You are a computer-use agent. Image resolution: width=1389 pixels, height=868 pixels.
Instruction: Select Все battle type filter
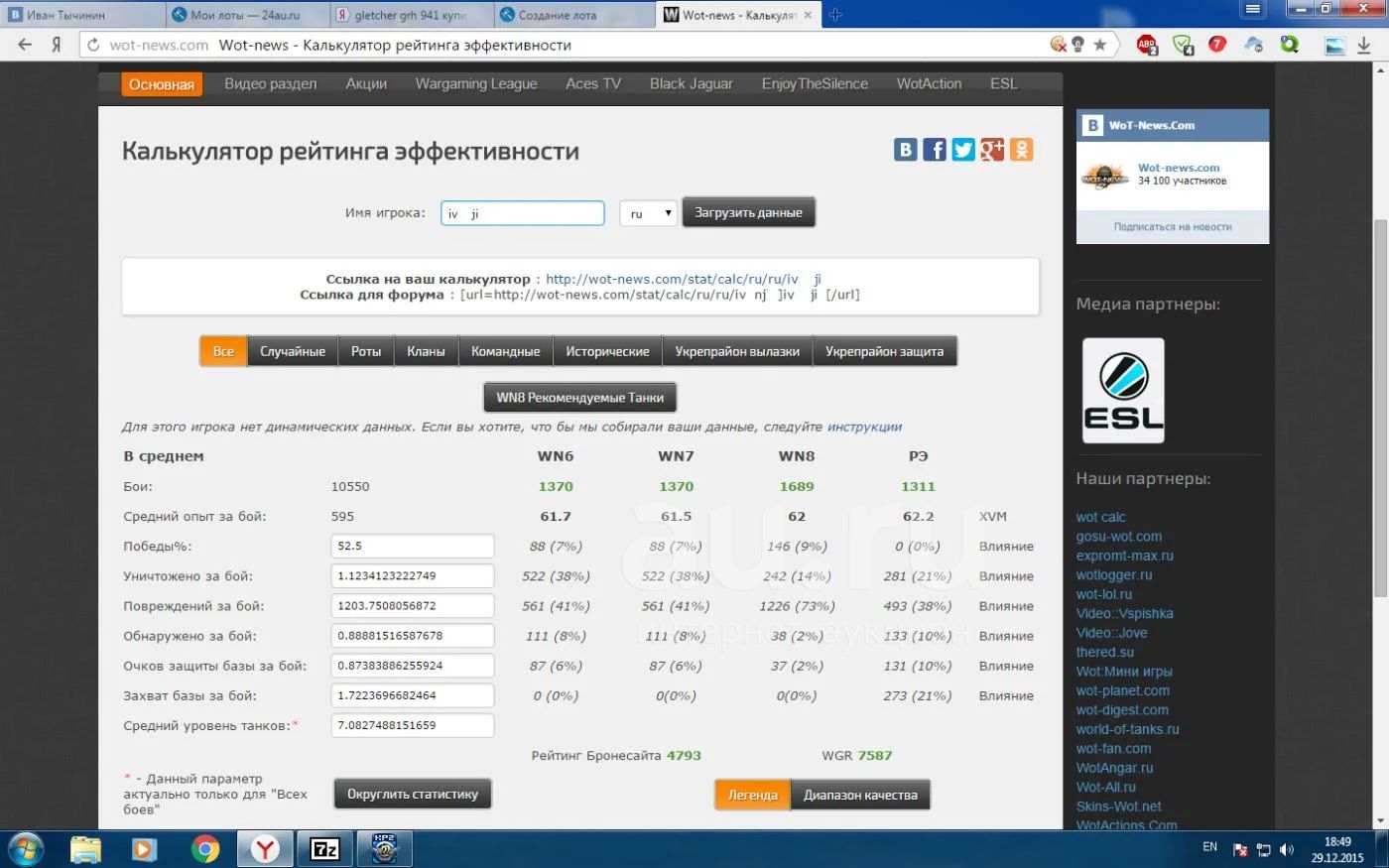point(223,351)
